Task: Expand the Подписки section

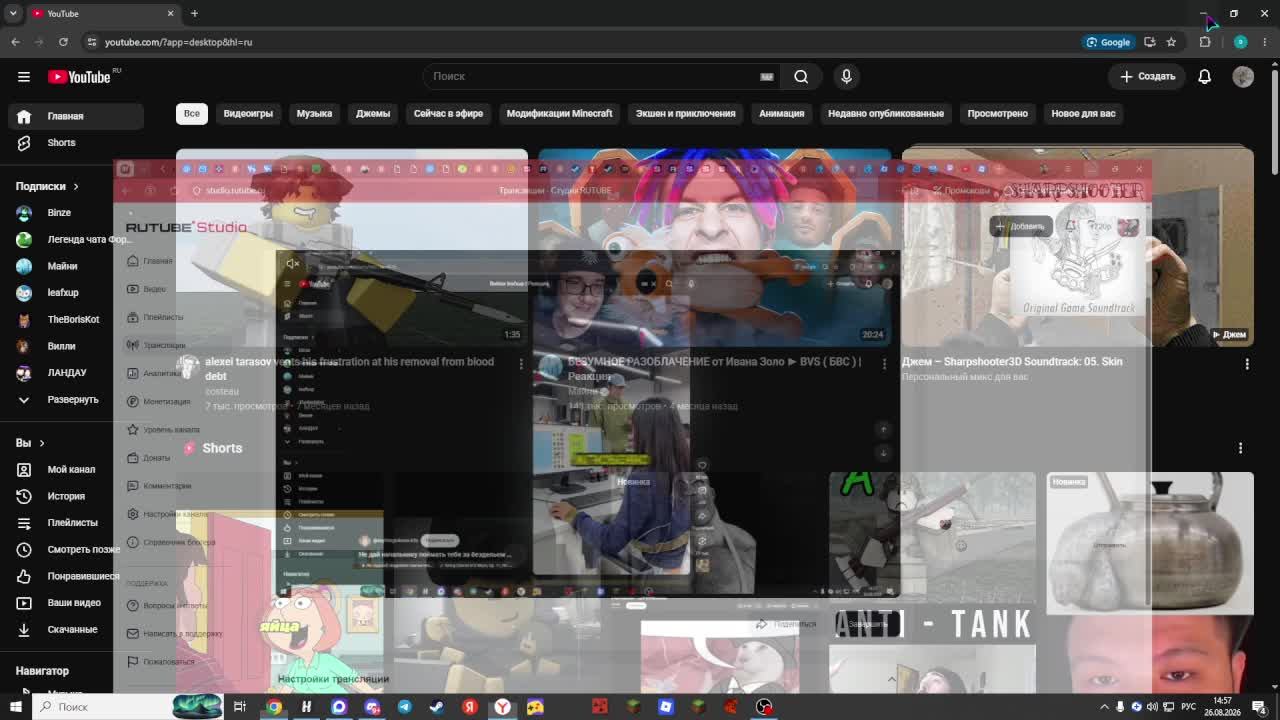Action: [47, 186]
